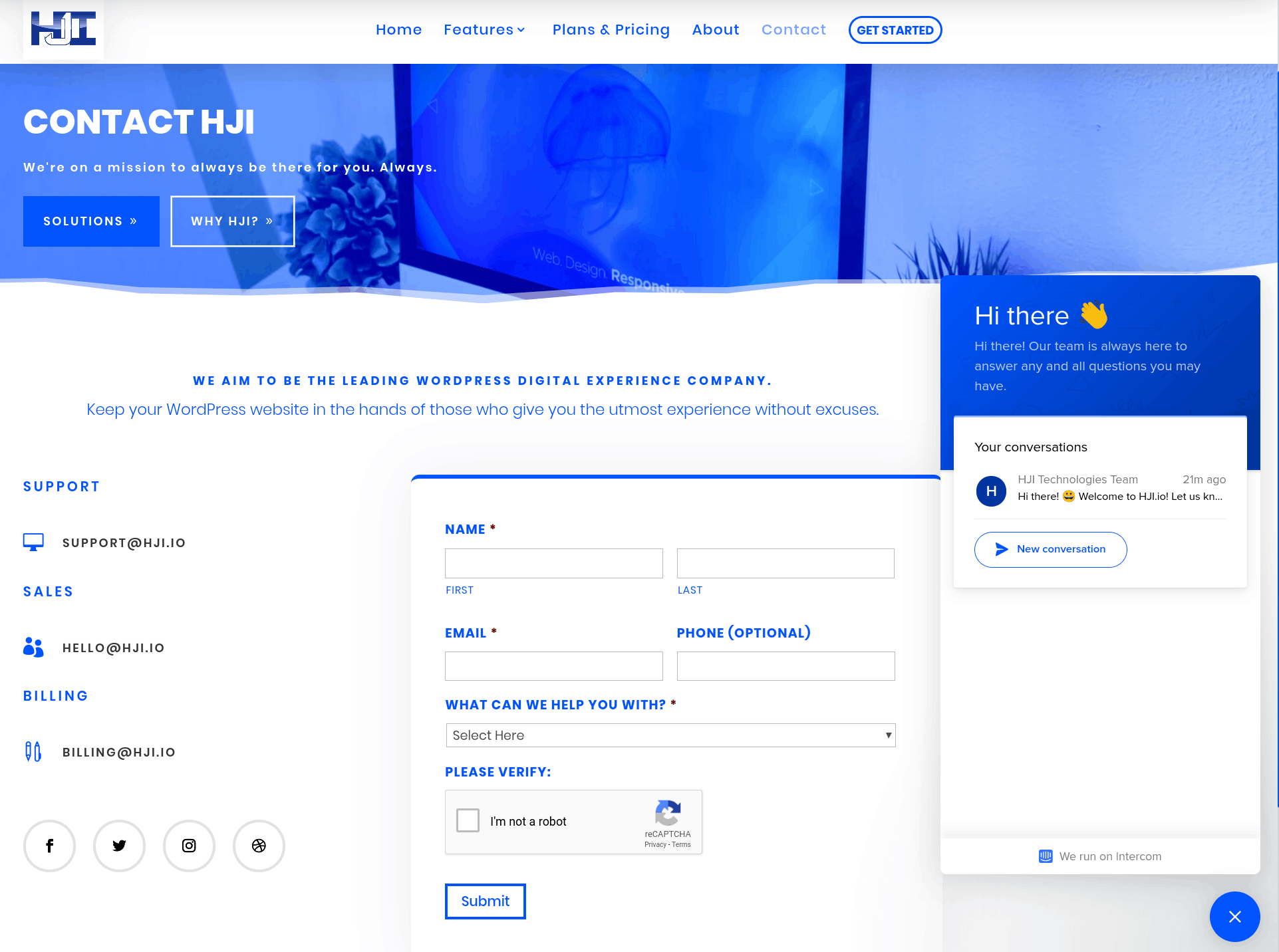The width and height of the screenshot is (1279, 952).
Task: Expand the 'What can we help you with?' dropdown
Action: [x=670, y=736]
